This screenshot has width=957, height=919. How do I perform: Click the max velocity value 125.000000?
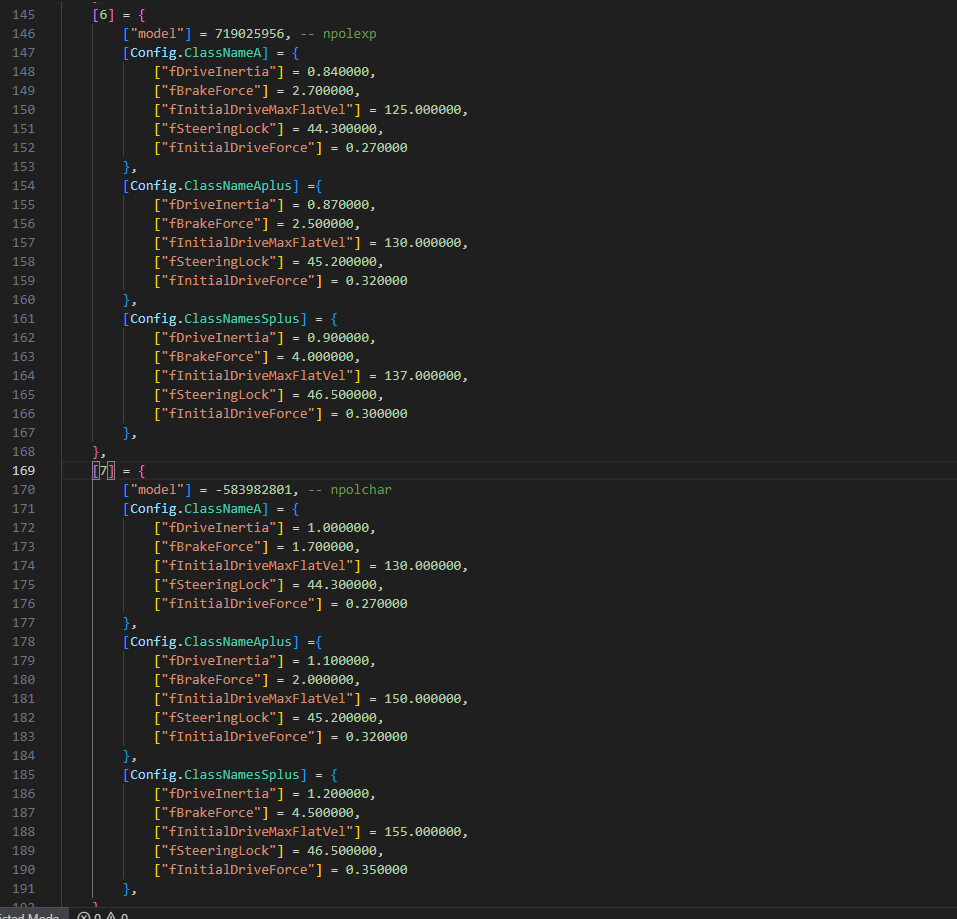coord(423,110)
